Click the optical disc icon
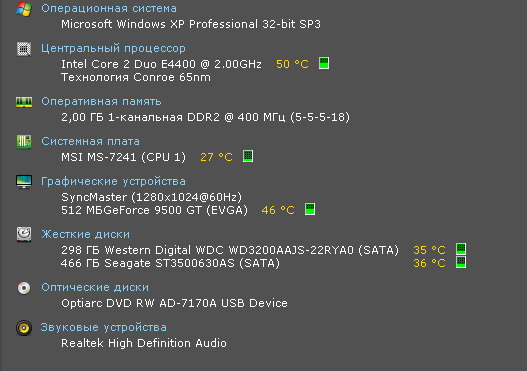Viewport: 527px width, 371px height. tap(24, 288)
